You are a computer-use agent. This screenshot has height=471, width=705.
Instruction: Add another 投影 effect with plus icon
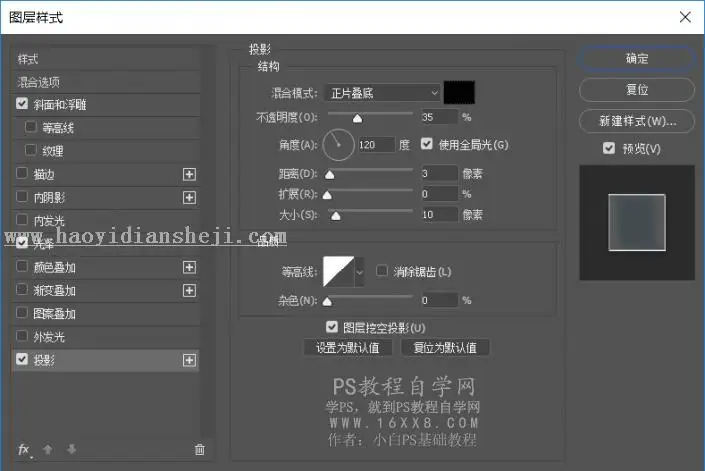point(189,360)
